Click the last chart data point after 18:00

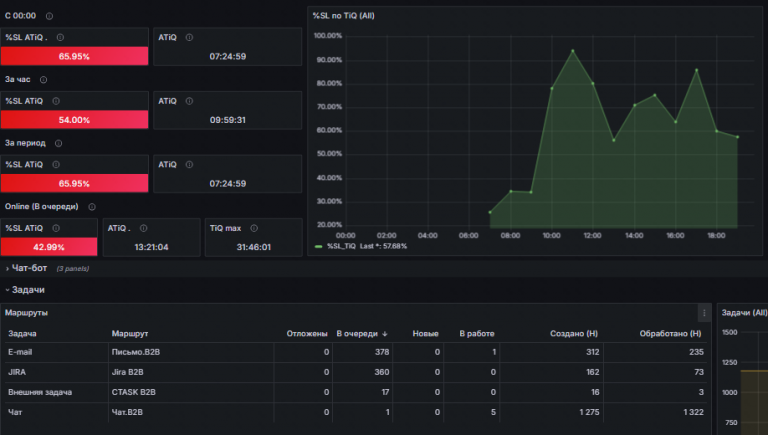(x=738, y=137)
